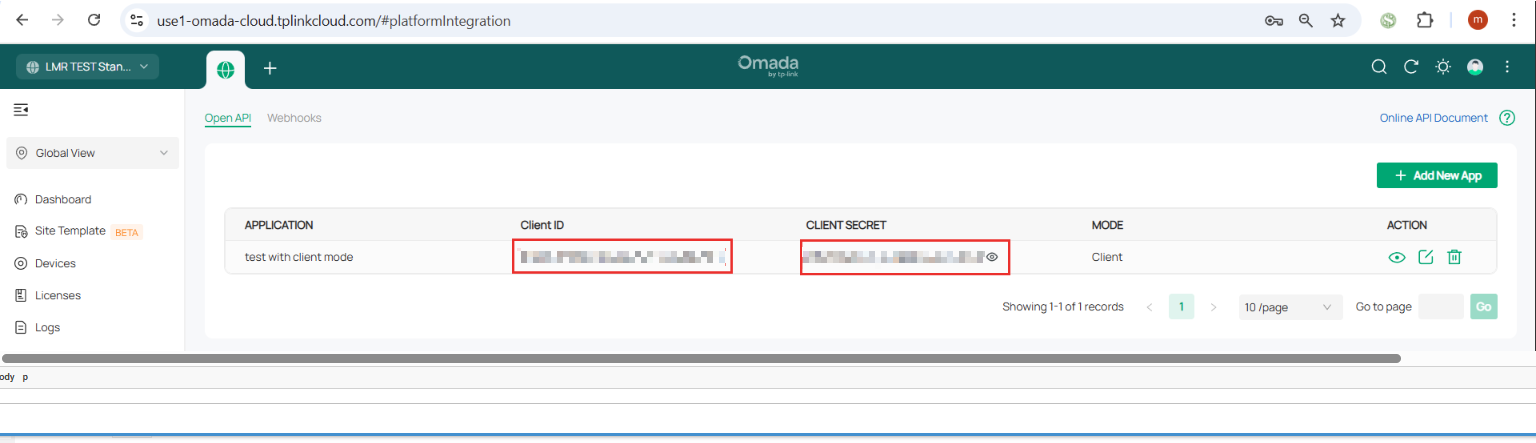1536x443 pixels.
Task: Reload the page with the refresh icon
Action: pyautogui.click(x=94, y=20)
